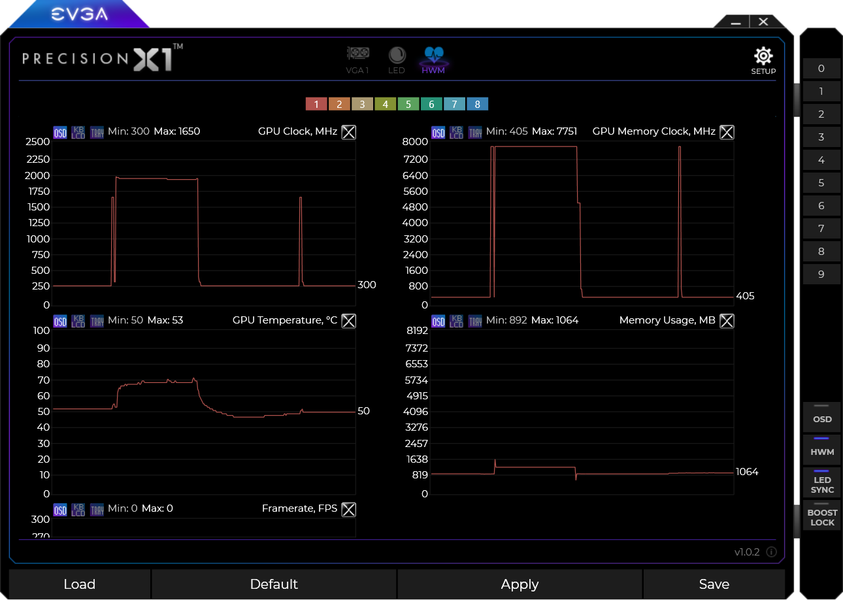Pick red color swatch number 1
The image size is (843, 600).
[316, 104]
